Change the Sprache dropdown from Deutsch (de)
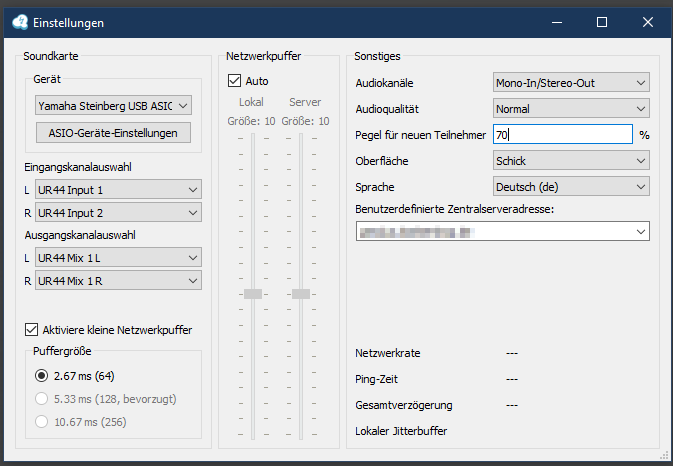This screenshot has width=673, height=466. click(x=571, y=186)
